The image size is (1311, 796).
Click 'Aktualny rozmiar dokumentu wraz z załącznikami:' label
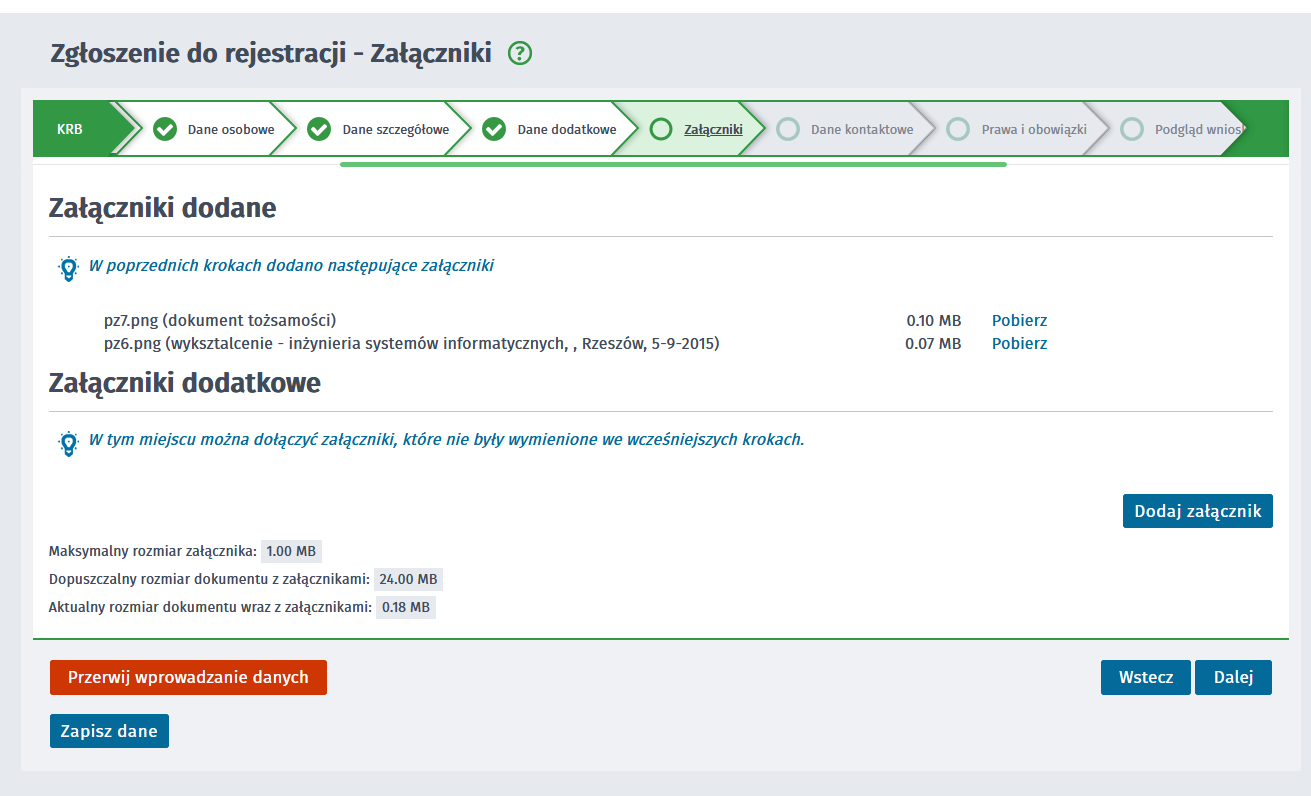point(210,607)
